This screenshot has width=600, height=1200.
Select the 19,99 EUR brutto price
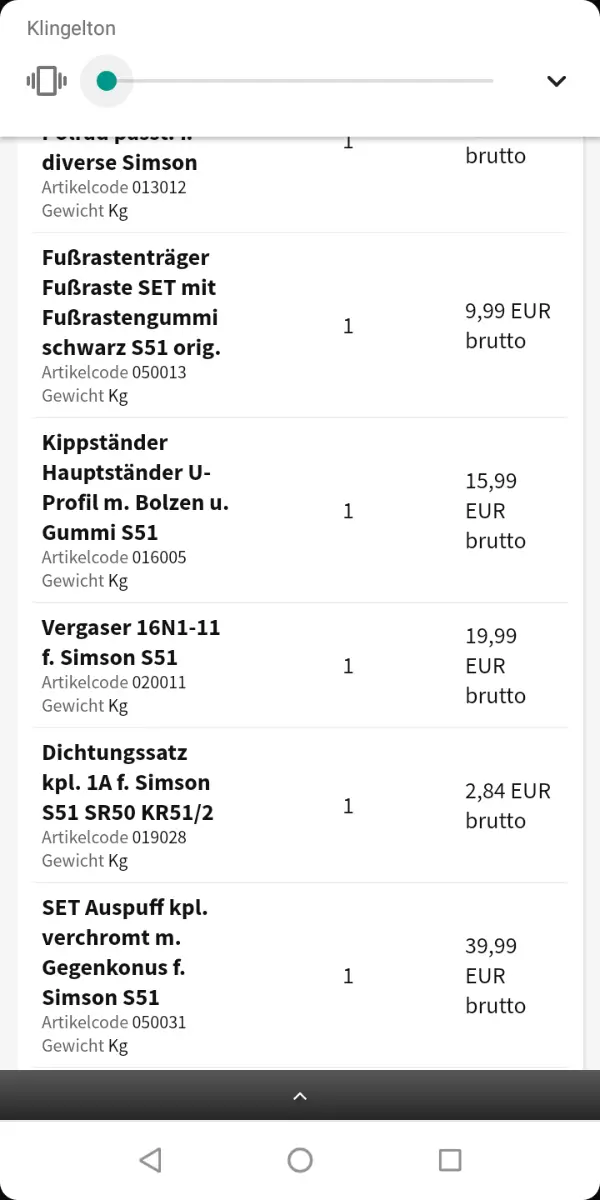495,666
